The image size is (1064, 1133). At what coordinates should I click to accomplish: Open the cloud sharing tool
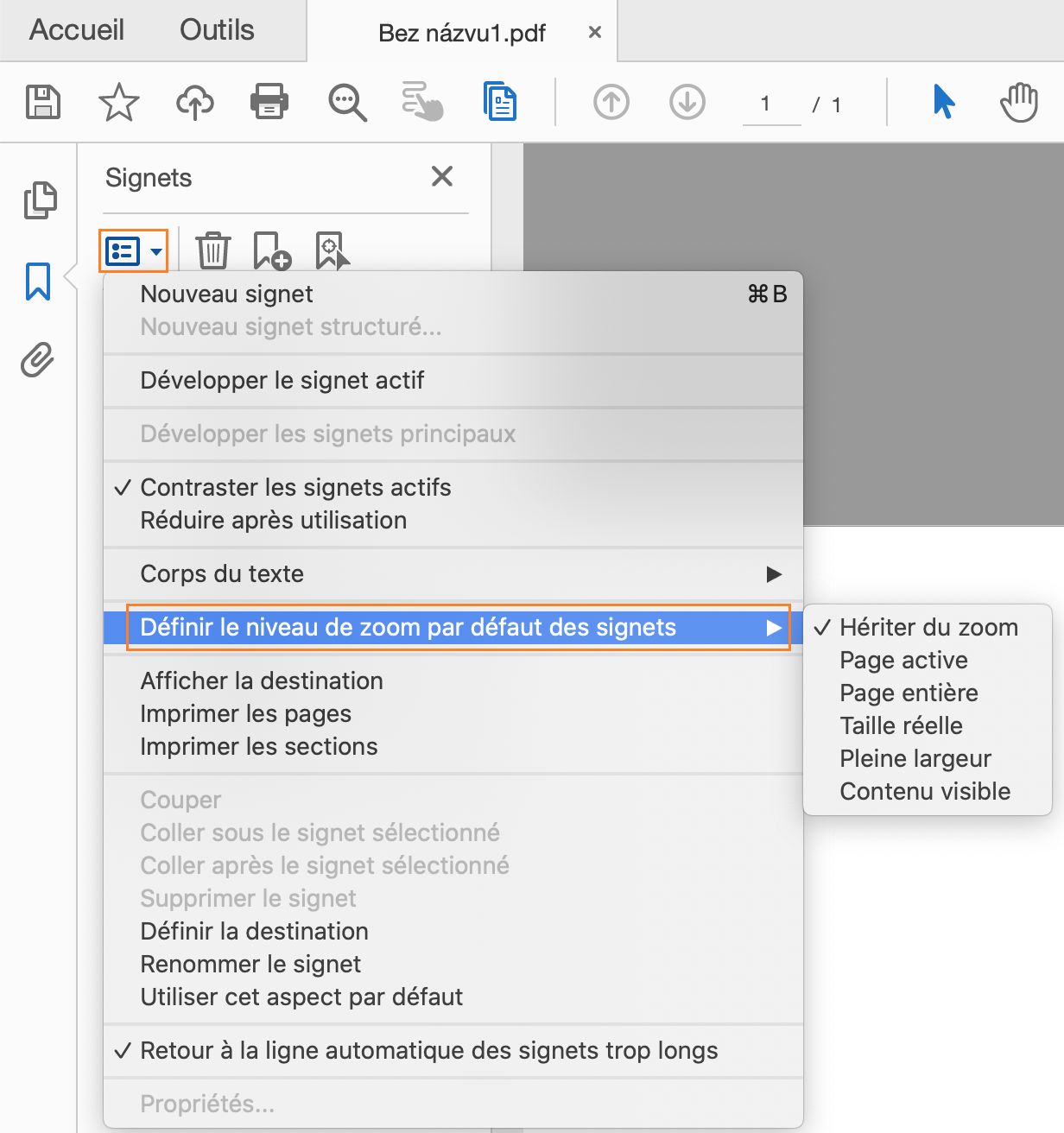pos(194,102)
